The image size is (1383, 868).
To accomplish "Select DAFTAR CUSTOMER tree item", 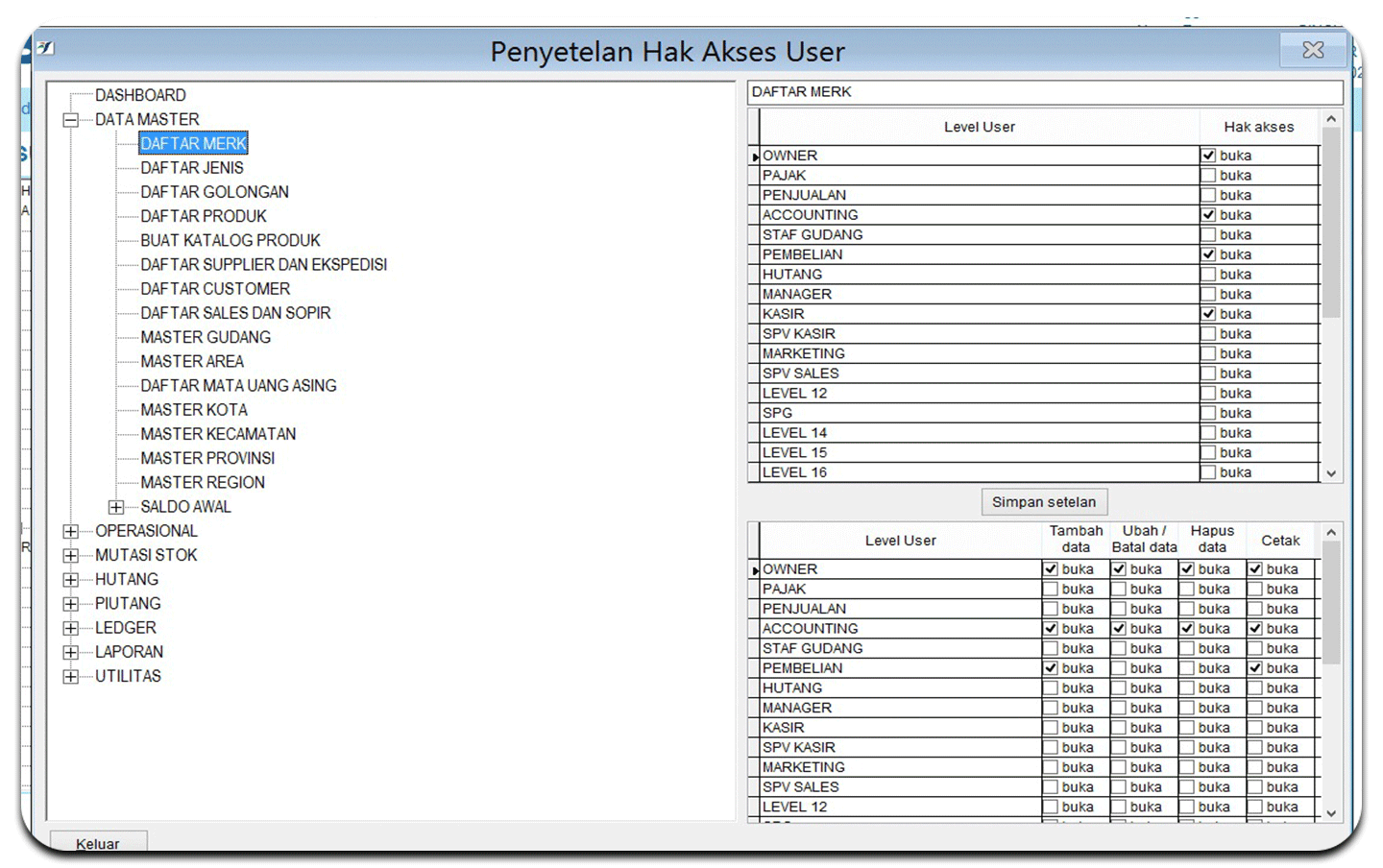I will click(215, 289).
